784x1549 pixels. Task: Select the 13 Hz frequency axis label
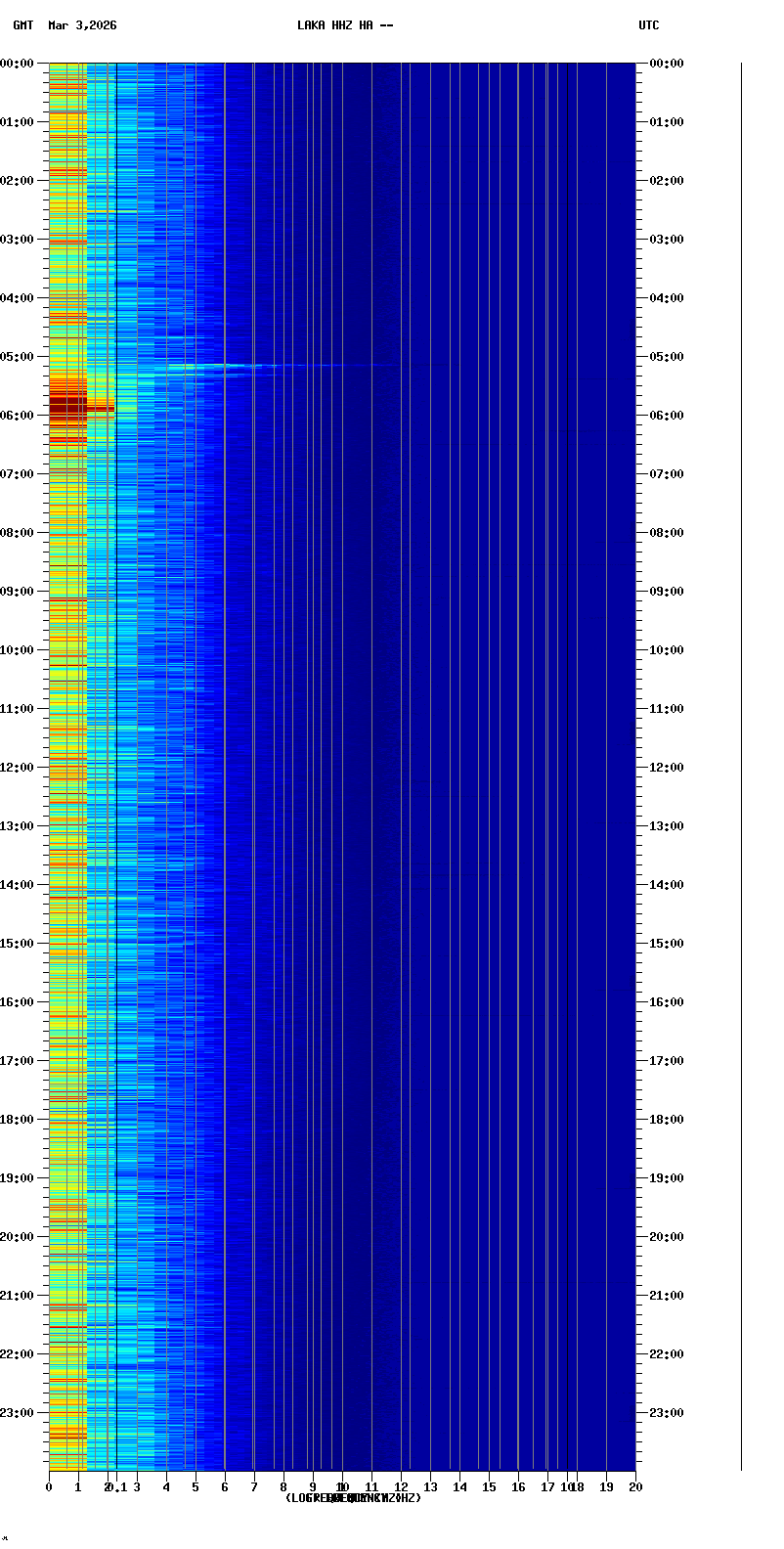(x=430, y=1487)
